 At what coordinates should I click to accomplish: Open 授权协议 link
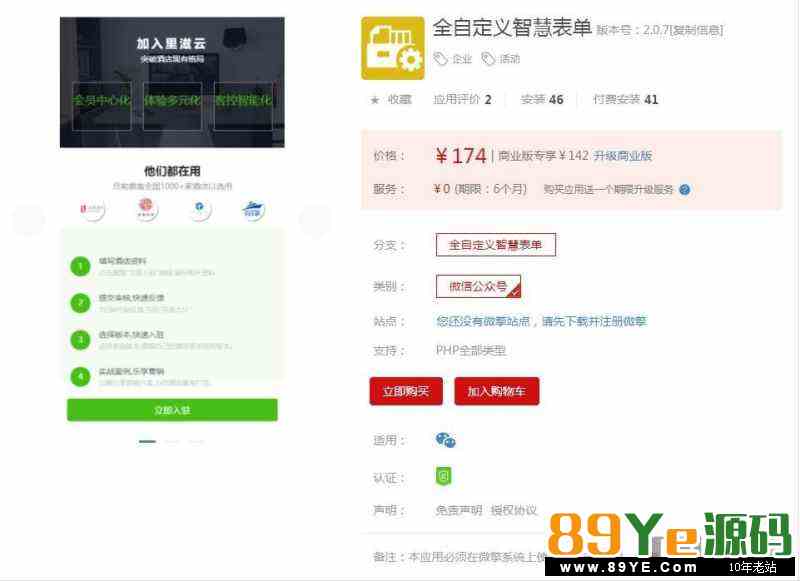pos(514,510)
